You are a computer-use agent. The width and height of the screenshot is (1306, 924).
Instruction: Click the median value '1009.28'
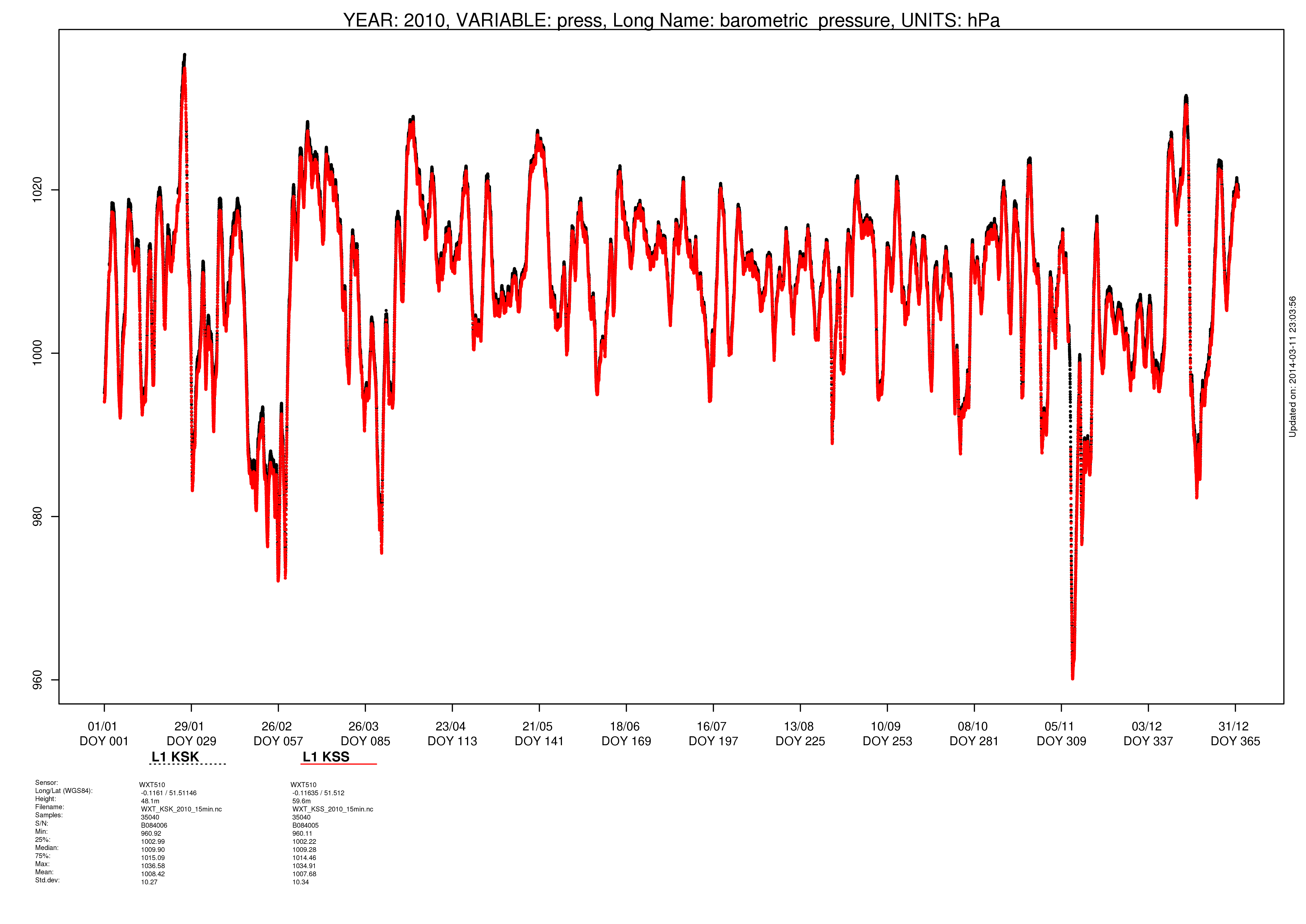(304, 850)
